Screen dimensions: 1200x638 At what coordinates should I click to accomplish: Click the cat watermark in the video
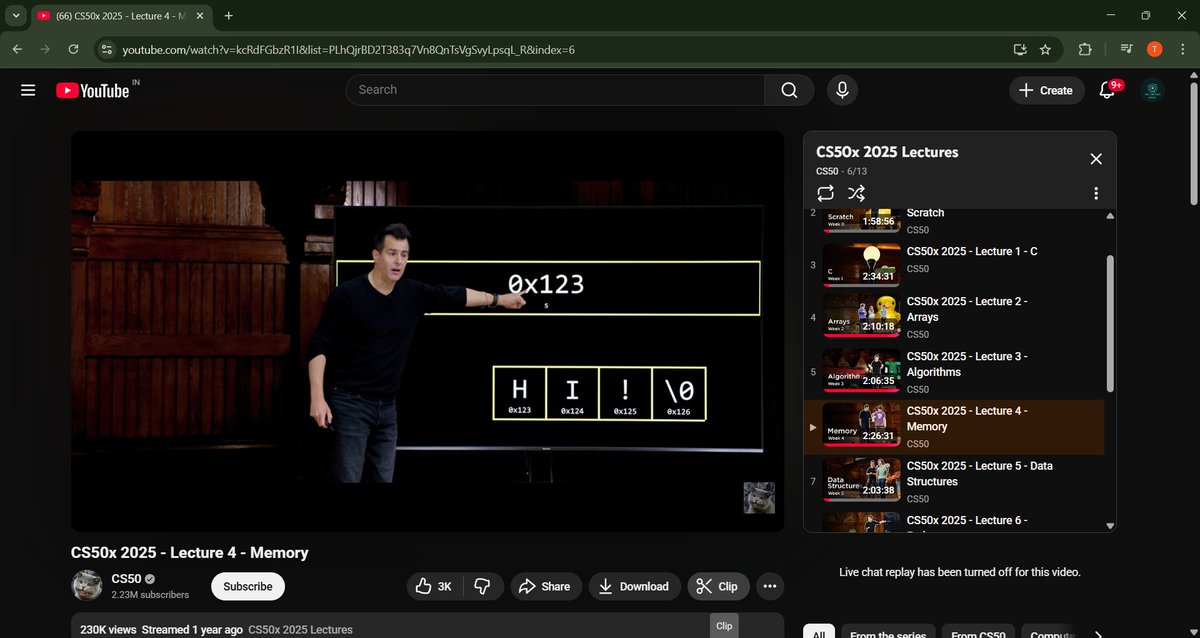(x=759, y=498)
